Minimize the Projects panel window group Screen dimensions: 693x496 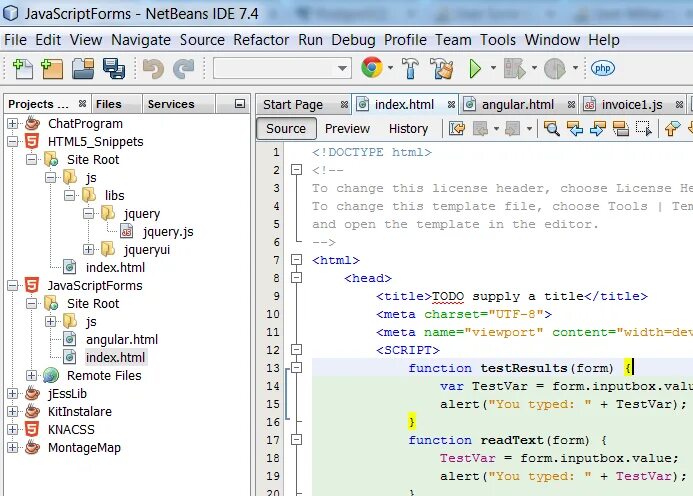pos(240,104)
